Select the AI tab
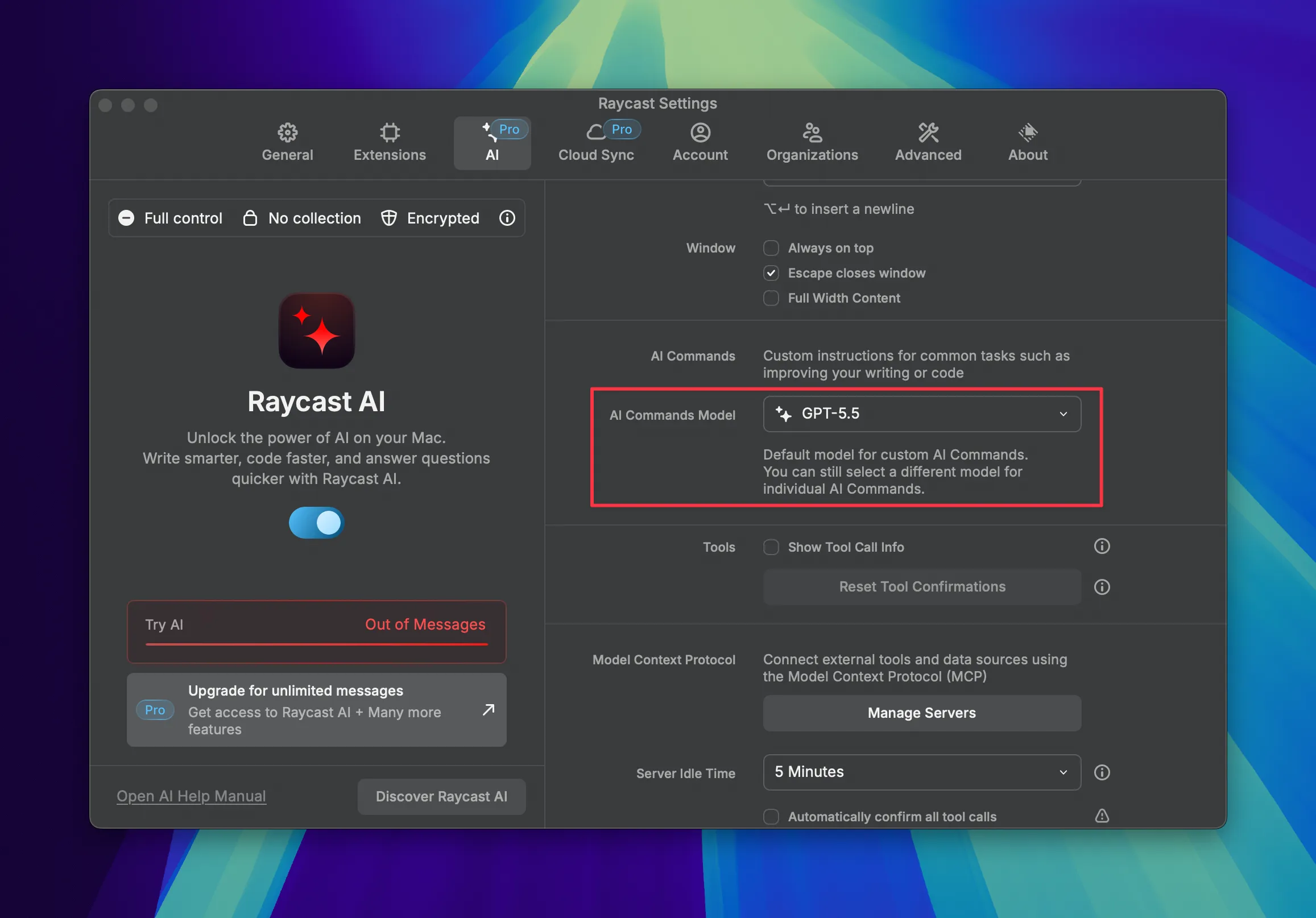Image resolution: width=1316 pixels, height=918 pixels. coord(492,143)
